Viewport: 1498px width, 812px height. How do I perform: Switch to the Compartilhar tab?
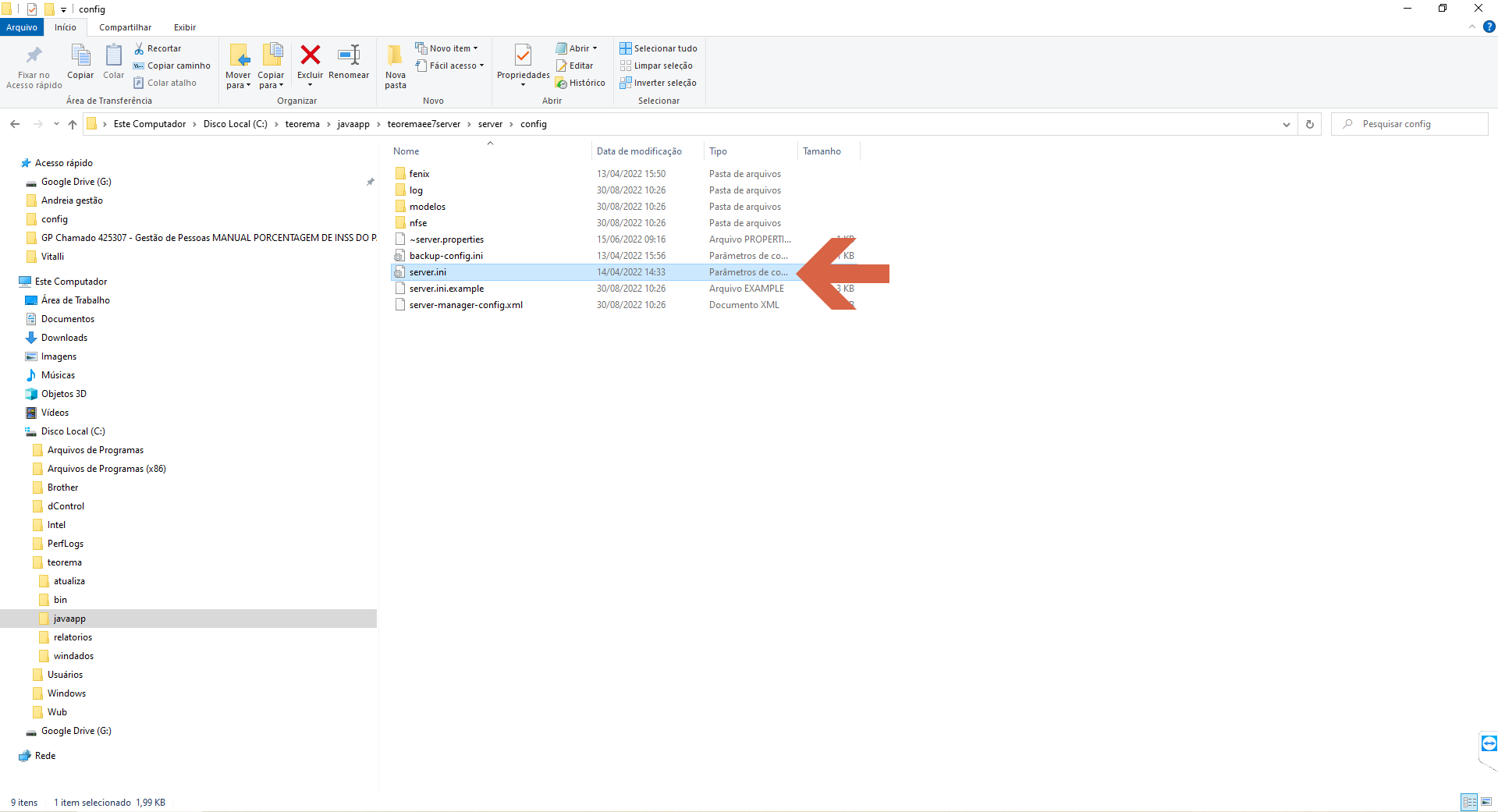click(x=125, y=27)
